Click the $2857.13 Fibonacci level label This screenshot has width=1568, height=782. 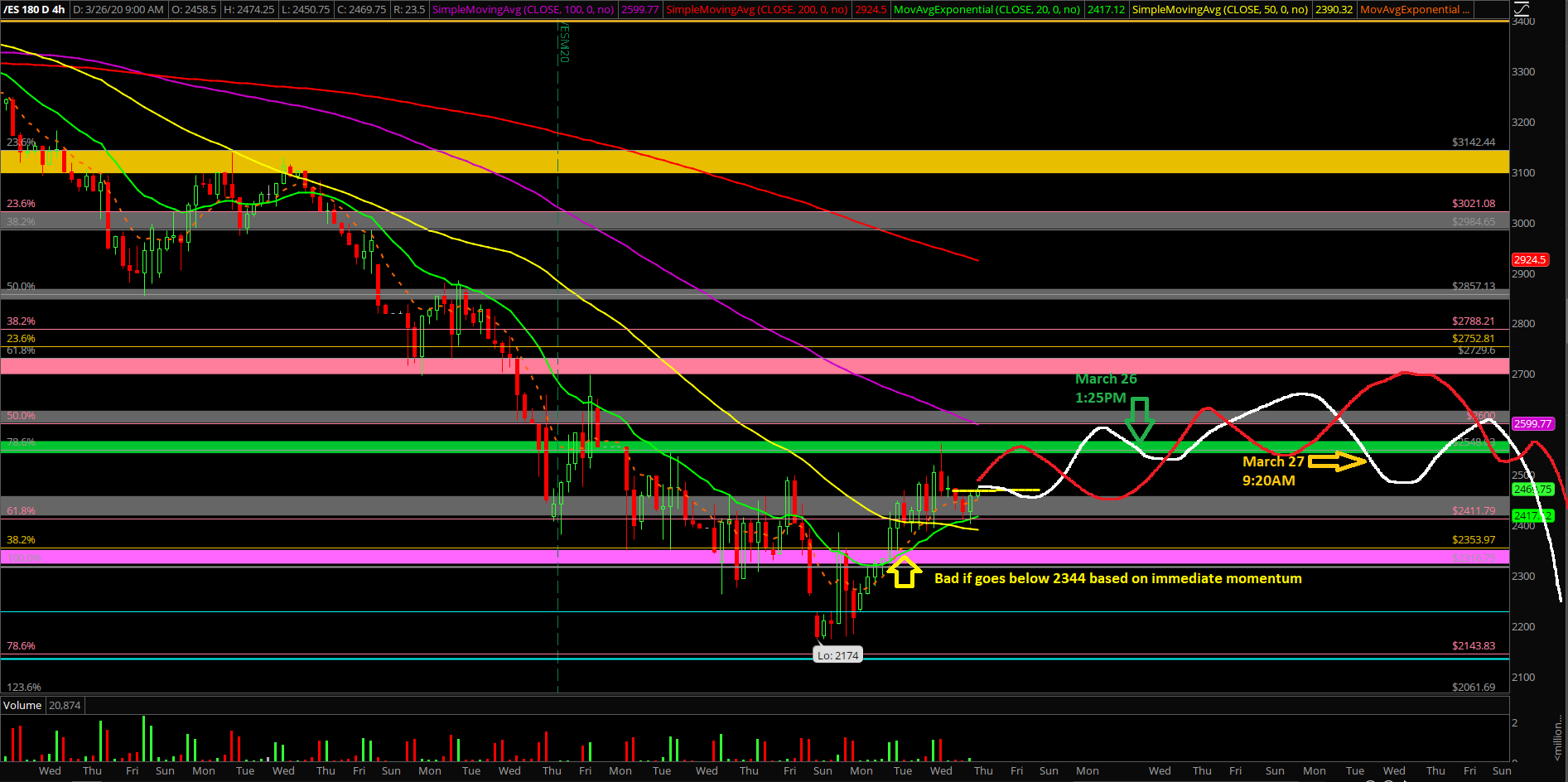point(1474,286)
